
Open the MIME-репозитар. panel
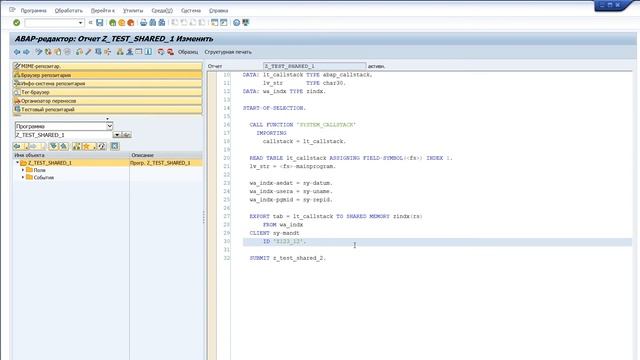tap(108, 66)
